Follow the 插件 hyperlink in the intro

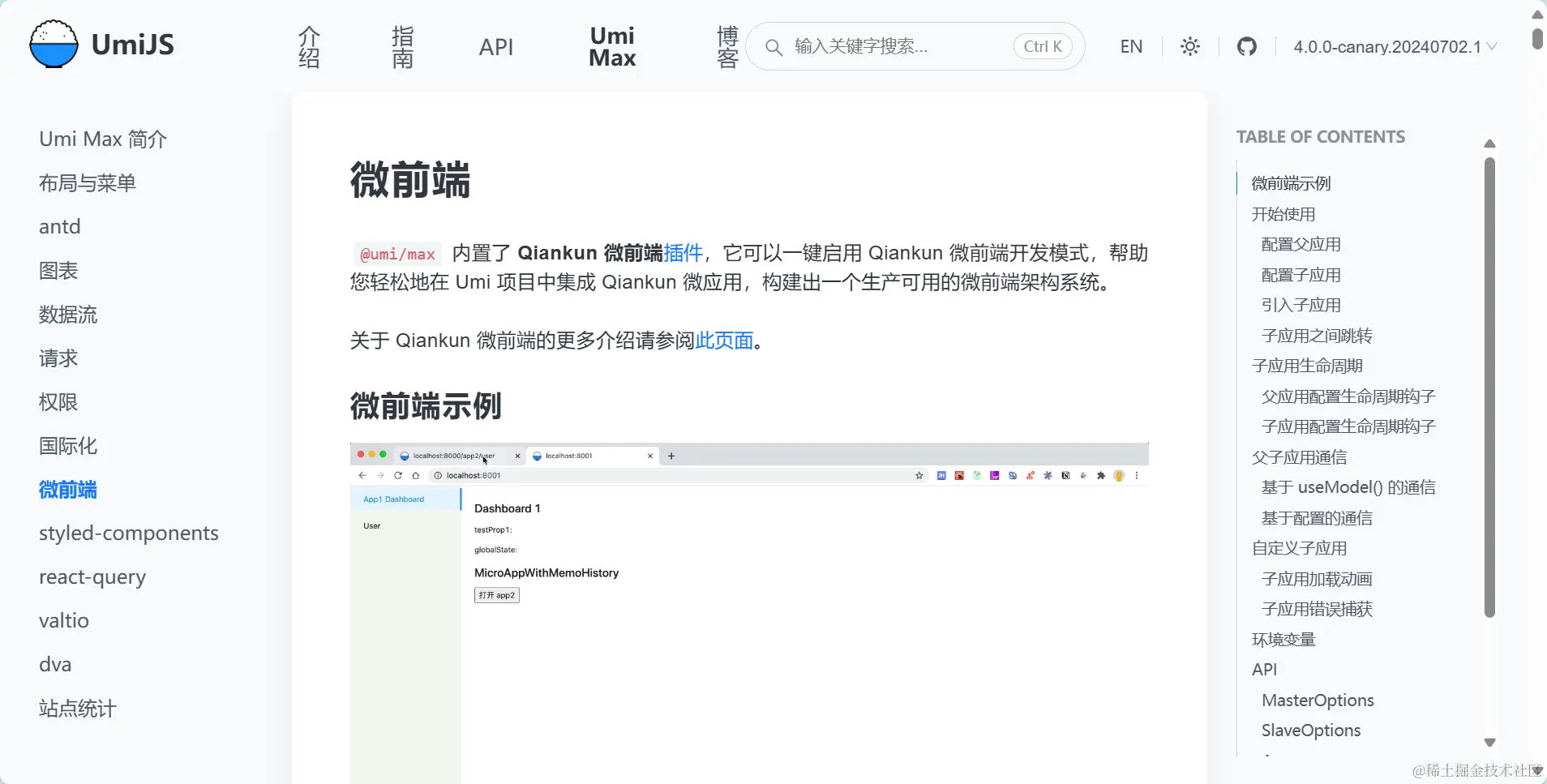pyautogui.click(x=683, y=253)
